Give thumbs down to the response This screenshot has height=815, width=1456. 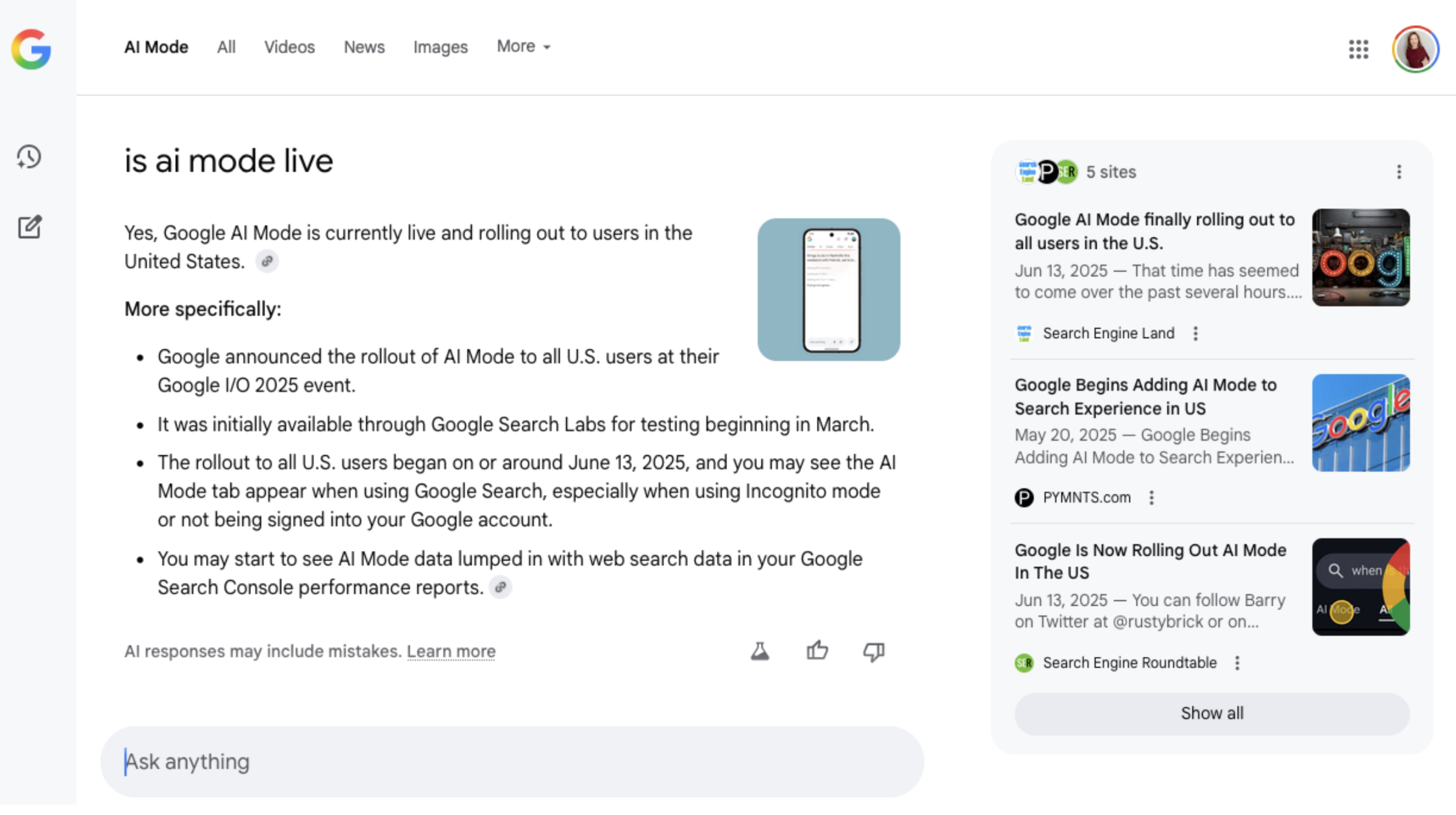coord(874,652)
